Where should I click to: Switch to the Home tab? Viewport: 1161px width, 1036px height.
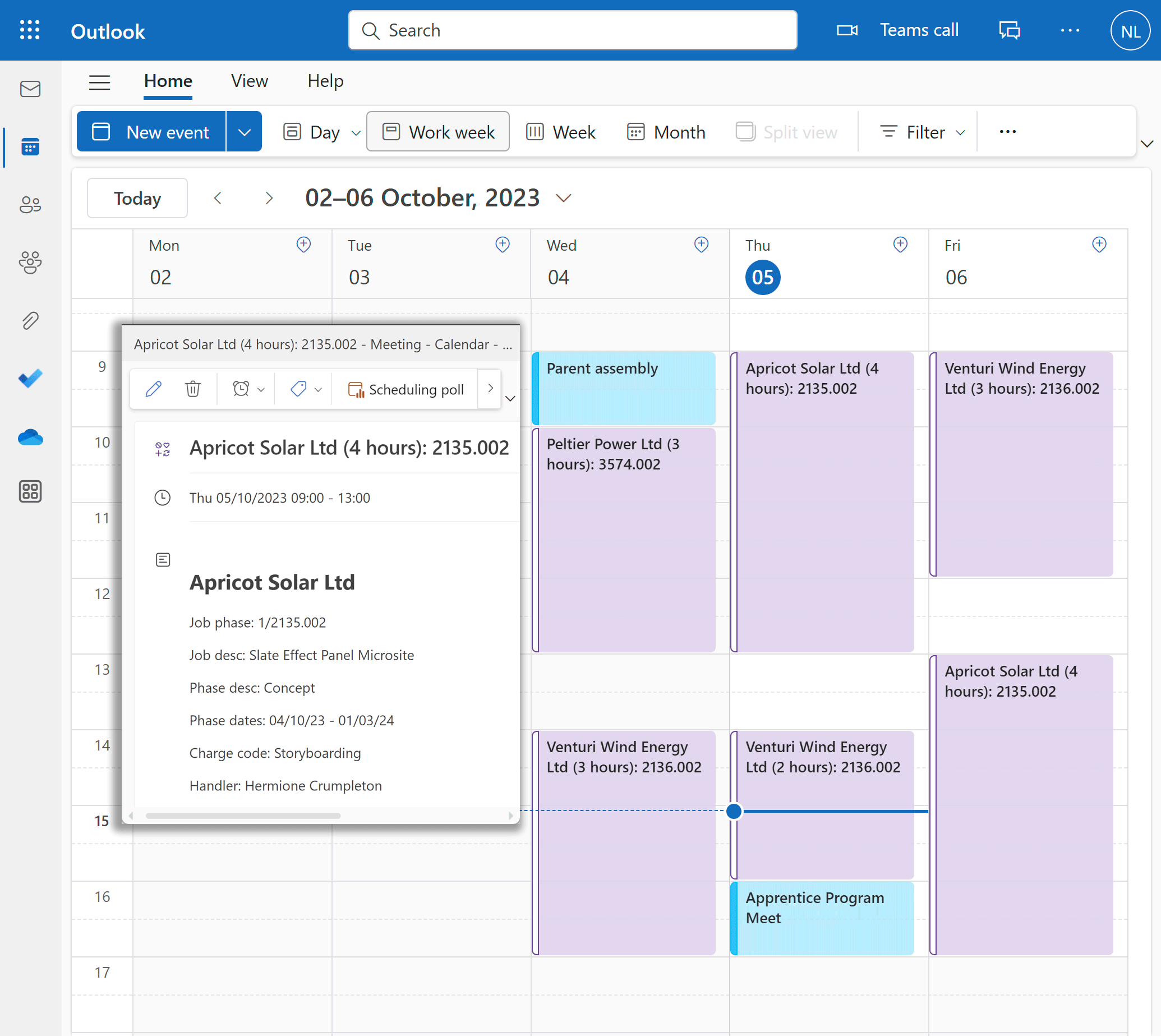(x=168, y=81)
